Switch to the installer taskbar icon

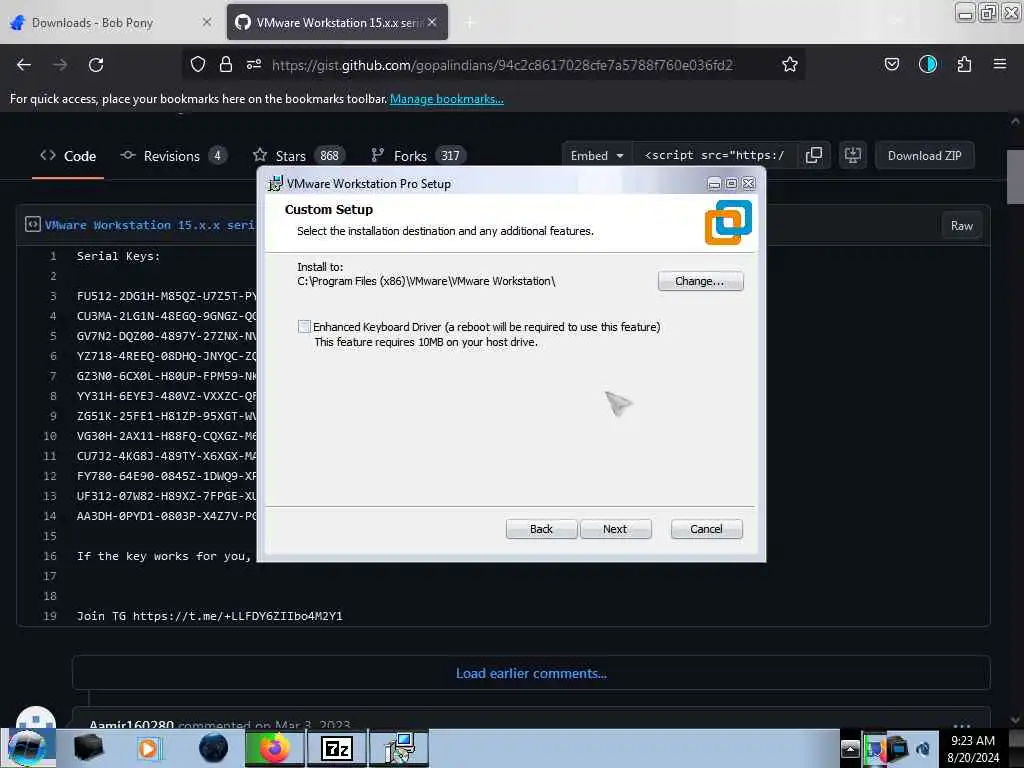click(x=399, y=748)
